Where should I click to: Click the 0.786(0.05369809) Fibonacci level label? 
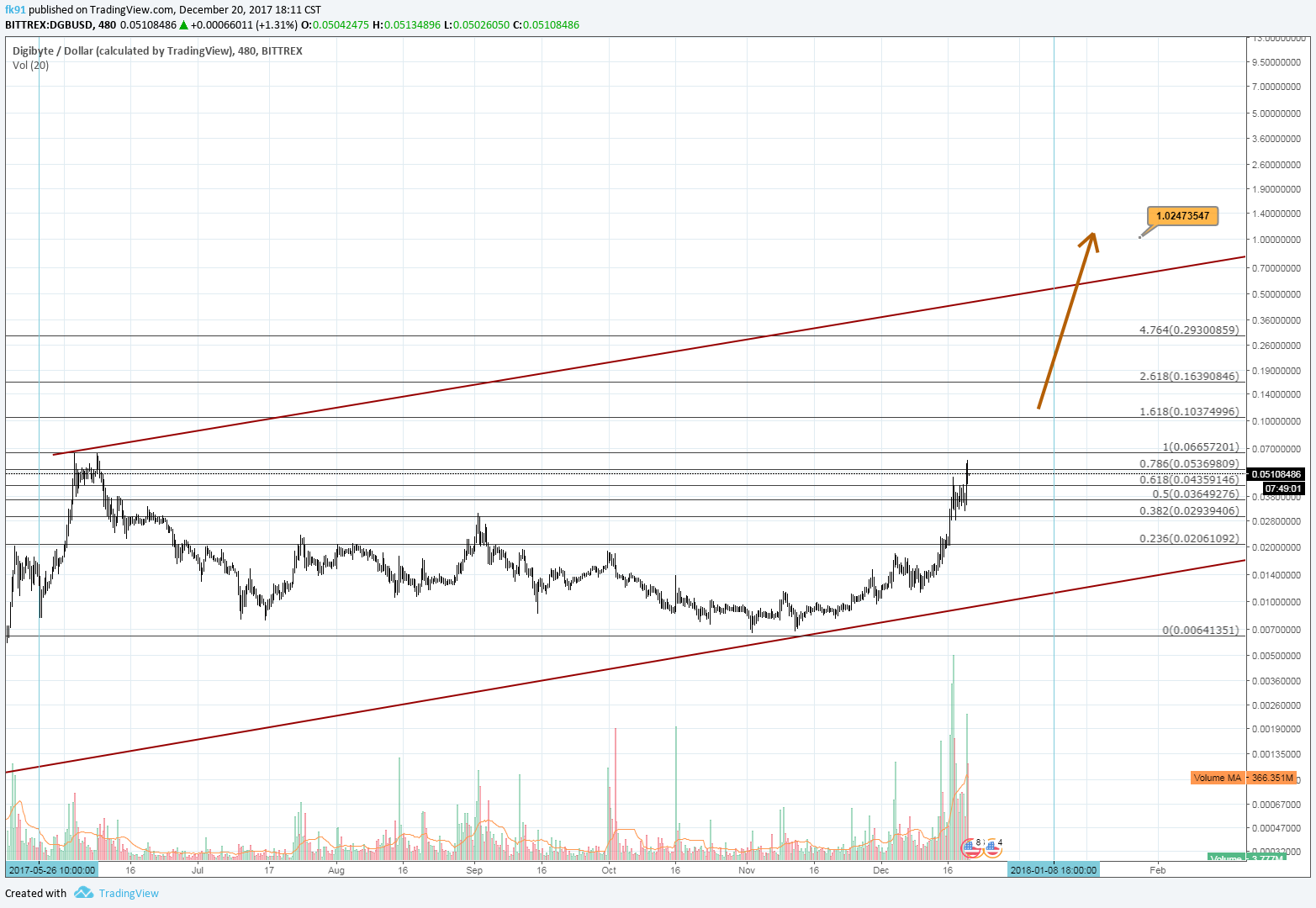click(x=1189, y=463)
